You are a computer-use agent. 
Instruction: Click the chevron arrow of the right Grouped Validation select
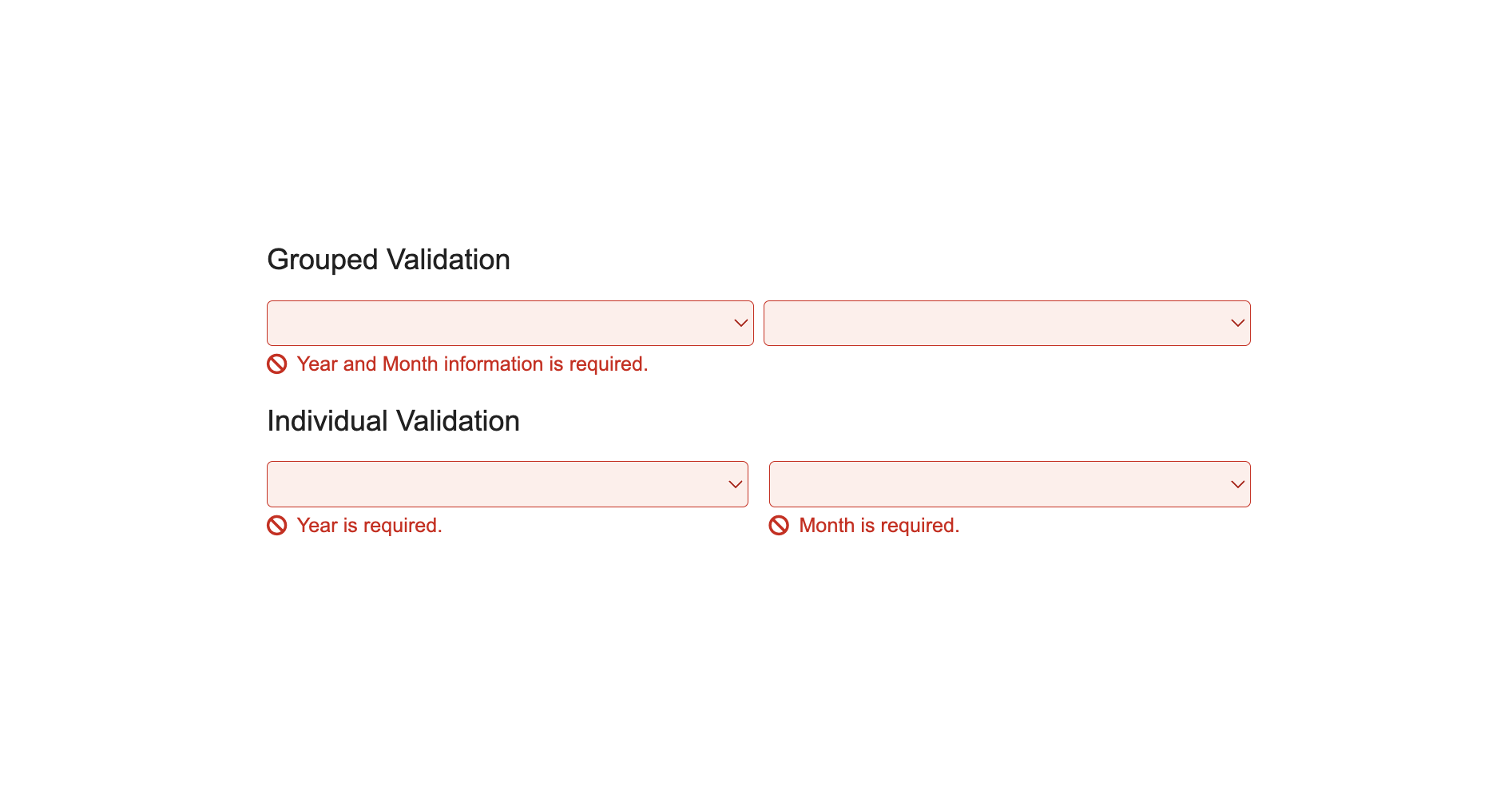[x=1237, y=324]
